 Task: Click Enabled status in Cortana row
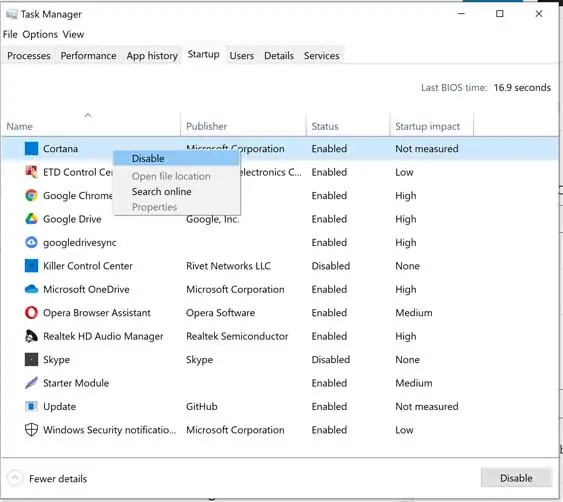[x=329, y=149]
